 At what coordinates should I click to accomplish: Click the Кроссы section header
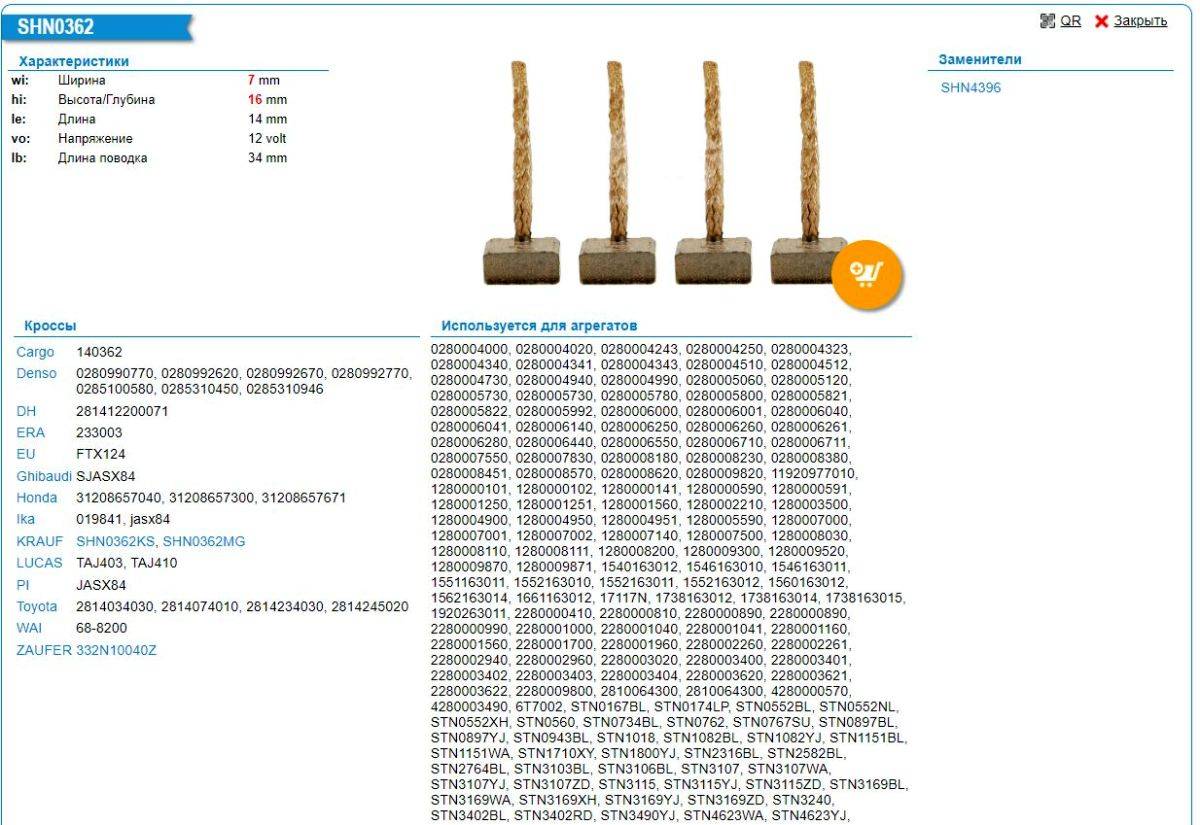pyautogui.click(x=50, y=326)
